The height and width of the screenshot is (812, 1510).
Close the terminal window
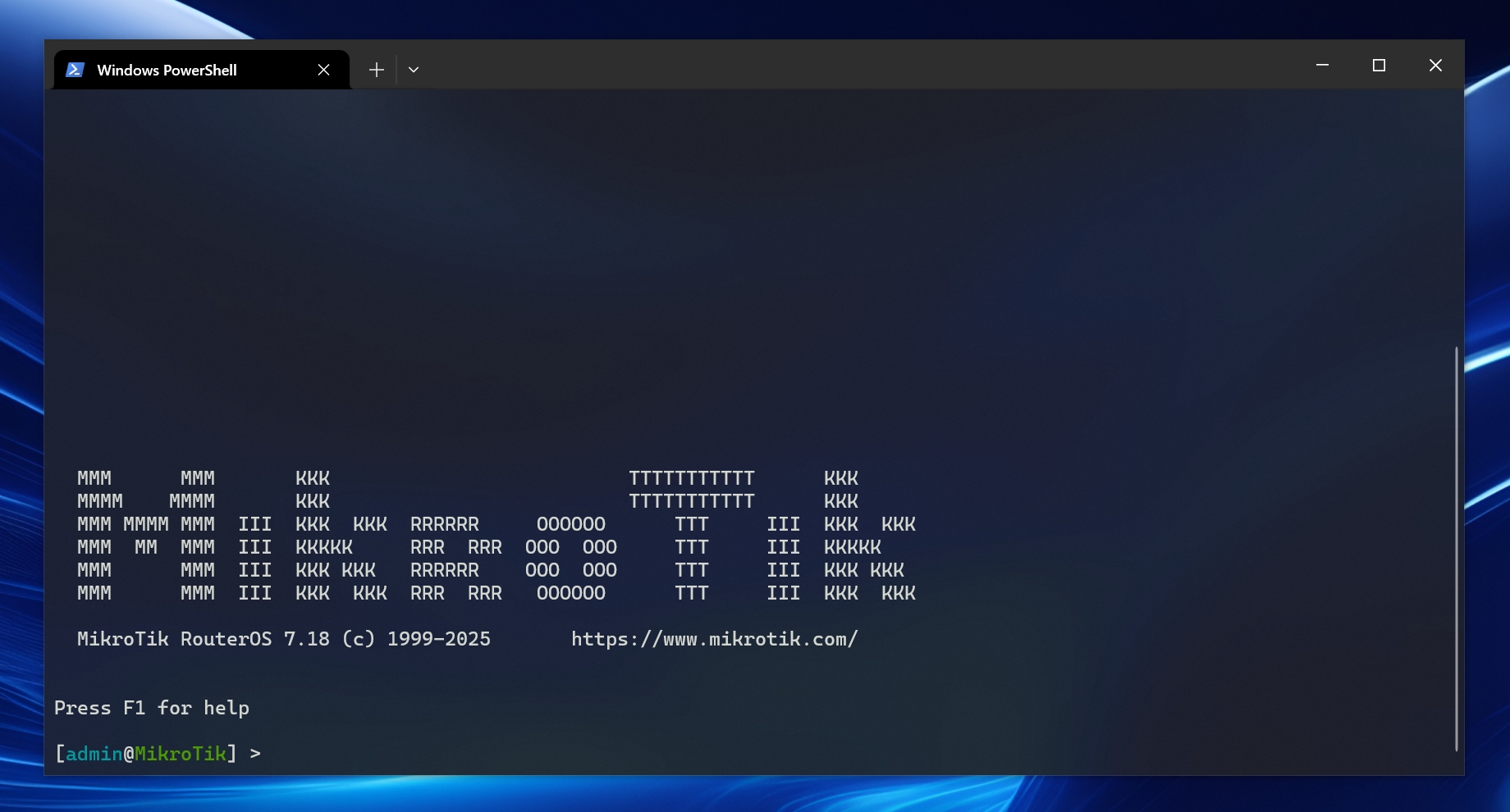(1435, 65)
